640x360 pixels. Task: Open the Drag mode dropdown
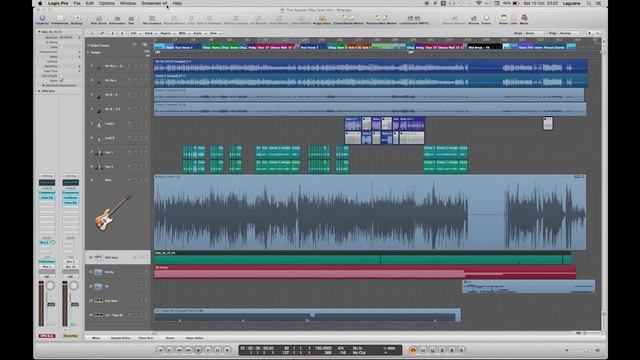[x=571, y=33]
